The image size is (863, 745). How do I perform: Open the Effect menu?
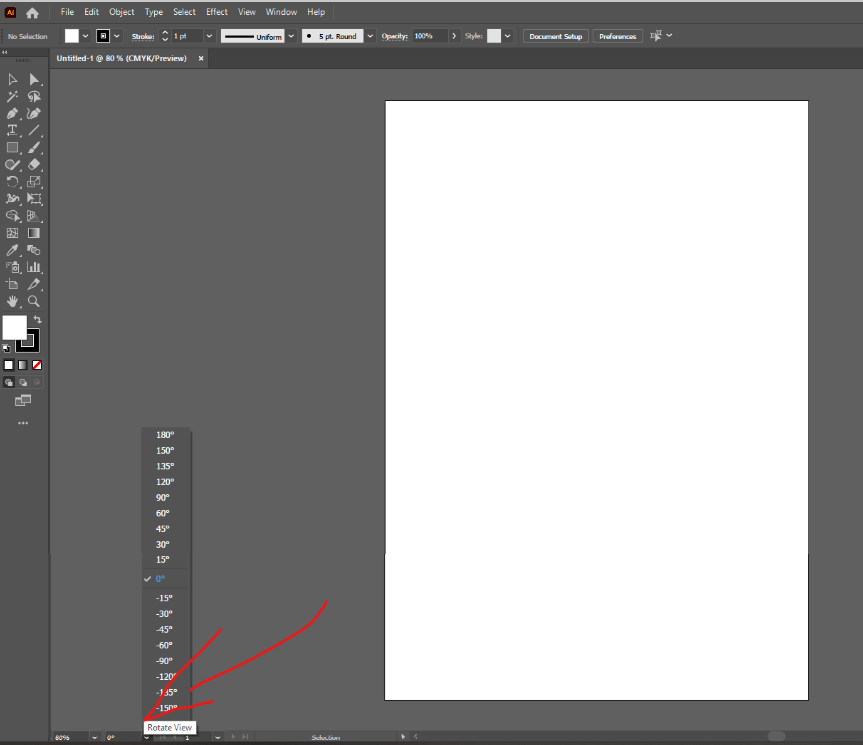(217, 12)
